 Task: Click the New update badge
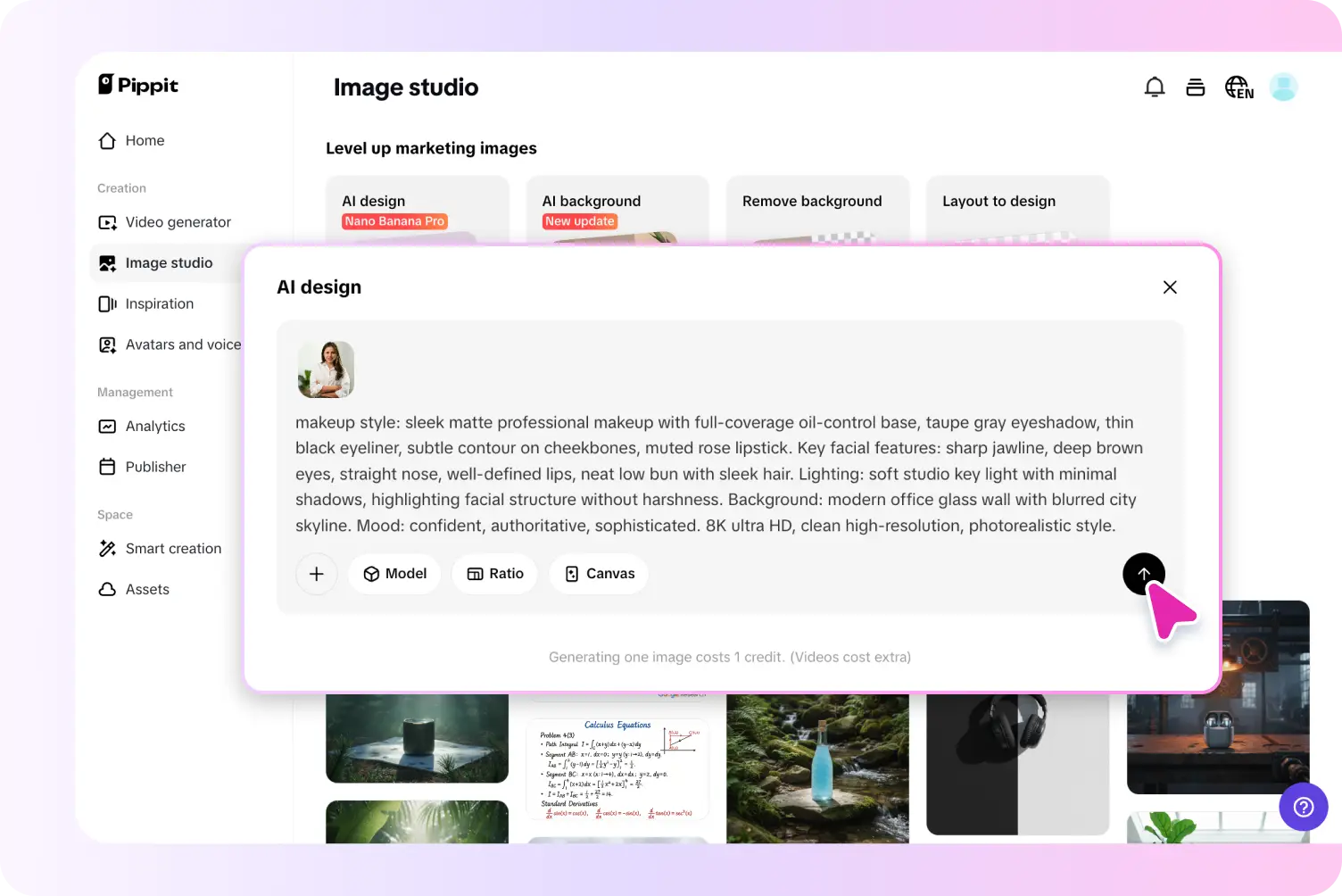point(580,221)
